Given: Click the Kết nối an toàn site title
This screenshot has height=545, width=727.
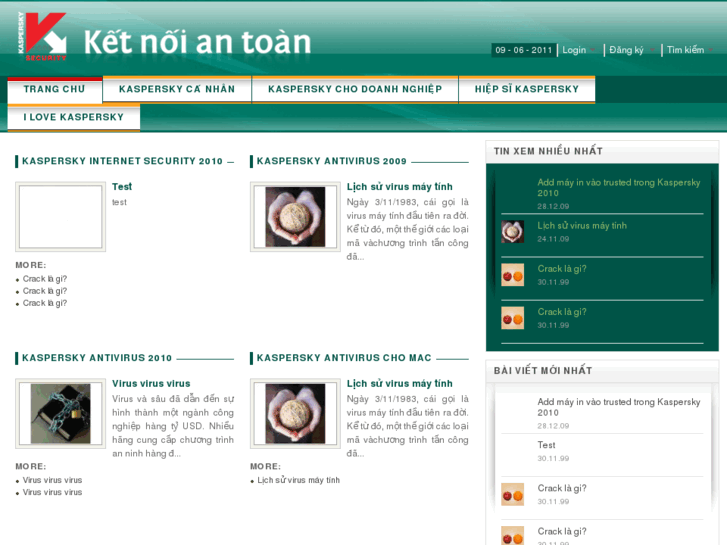Looking at the screenshot, I should point(198,42).
